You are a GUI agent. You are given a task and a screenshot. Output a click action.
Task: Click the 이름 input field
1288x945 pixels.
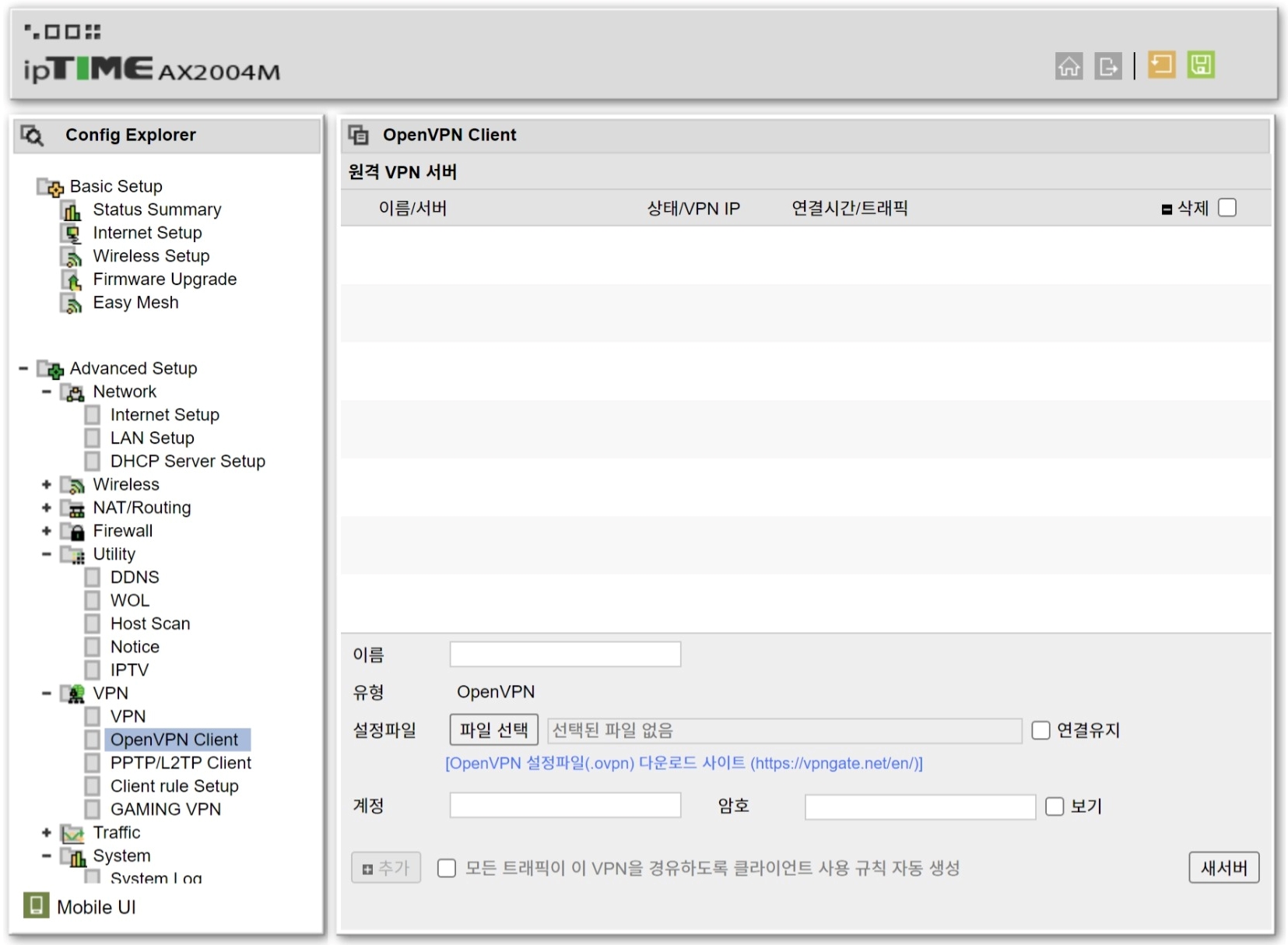(565, 654)
